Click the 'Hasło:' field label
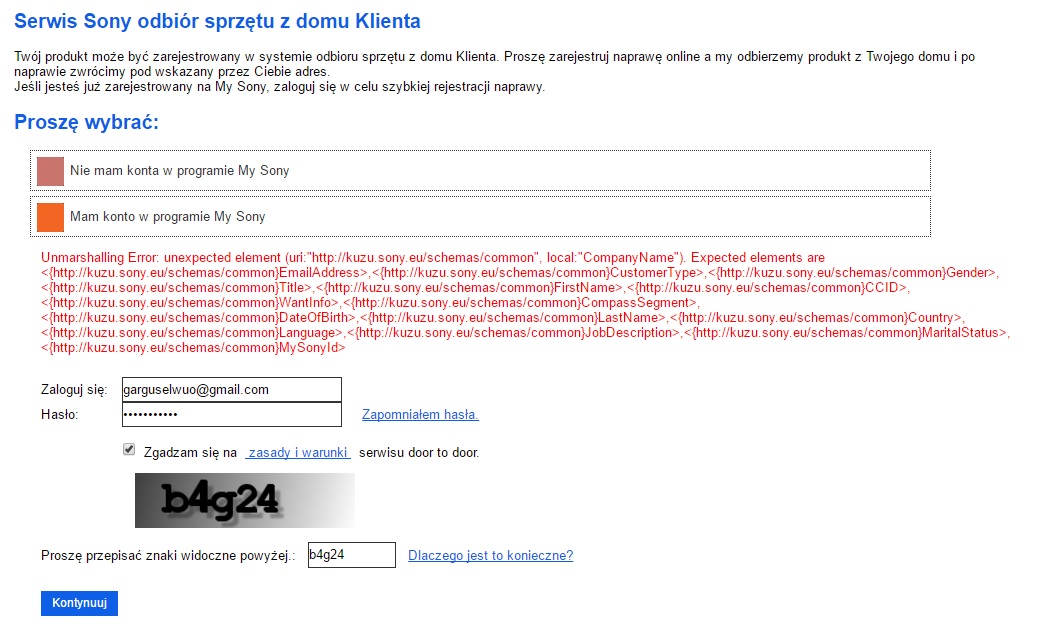 (x=59, y=414)
